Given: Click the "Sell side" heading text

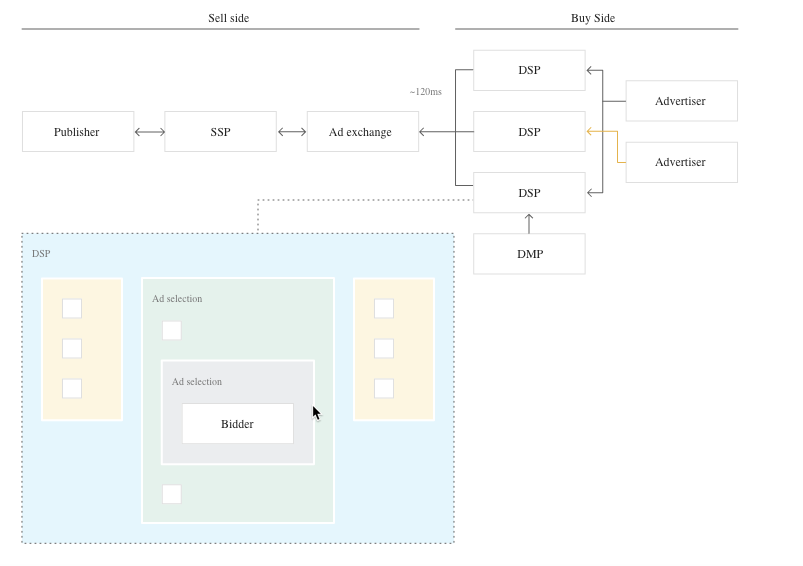Looking at the screenshot, I should click(x=228, y=18).
